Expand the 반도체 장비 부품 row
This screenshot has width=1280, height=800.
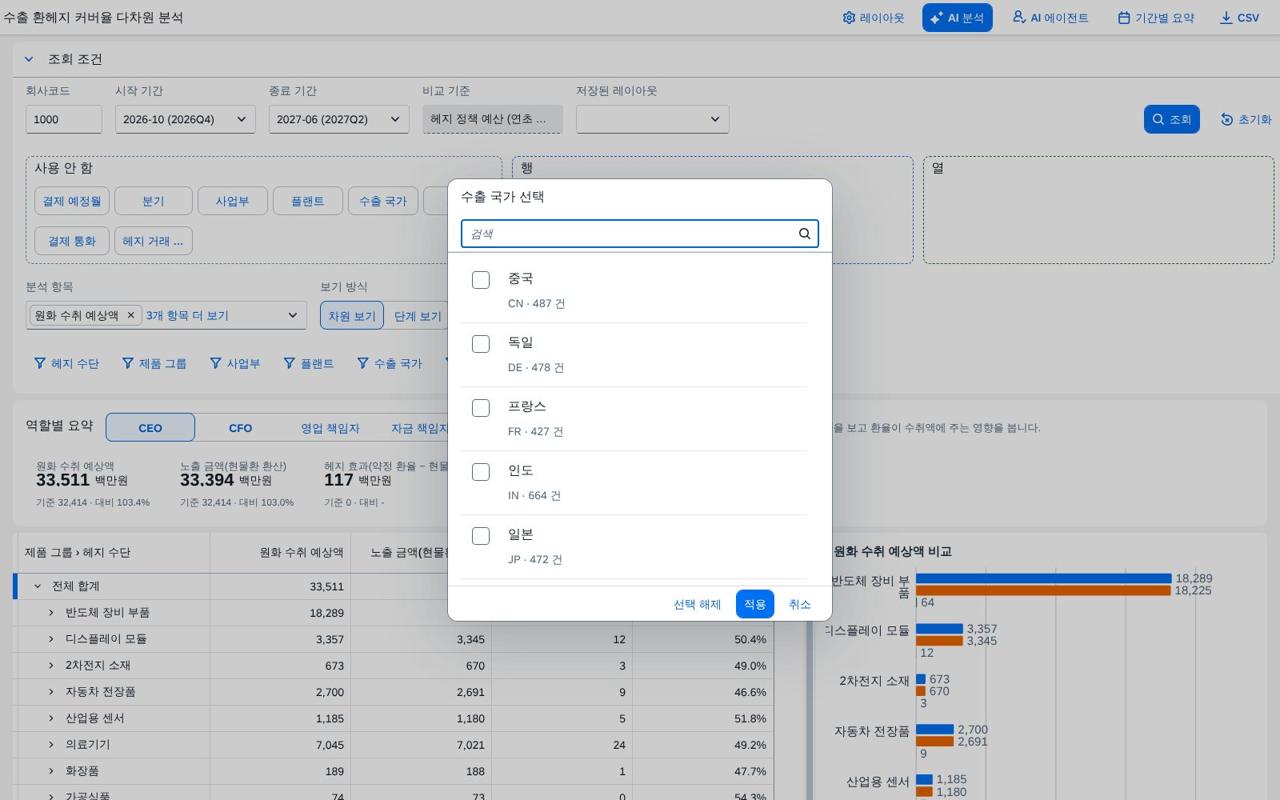[x=51, y=612]
